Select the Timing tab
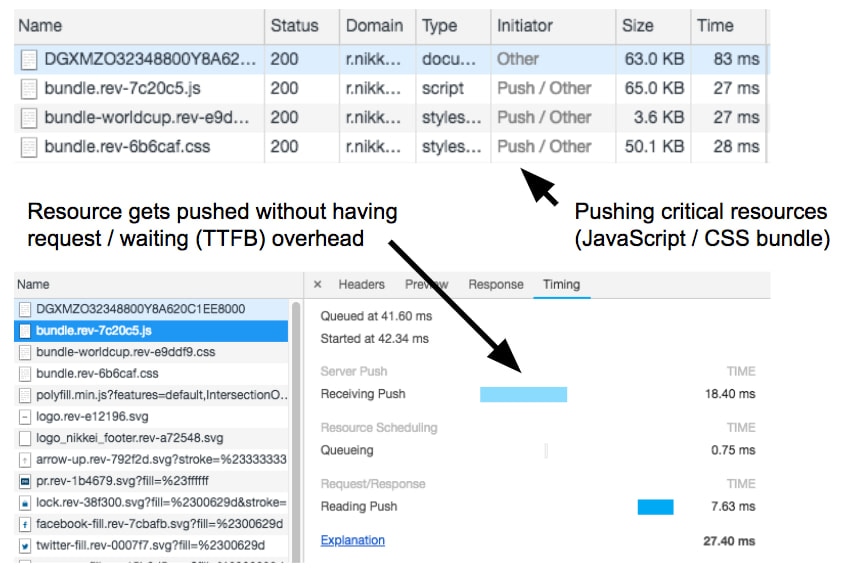 (561, 285)
